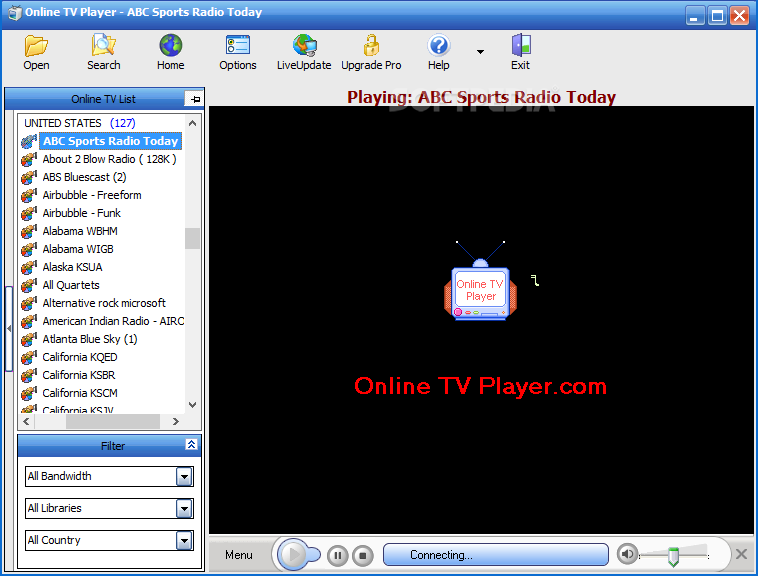Choose ABS Bluescast (2) station

coord(84,177)
